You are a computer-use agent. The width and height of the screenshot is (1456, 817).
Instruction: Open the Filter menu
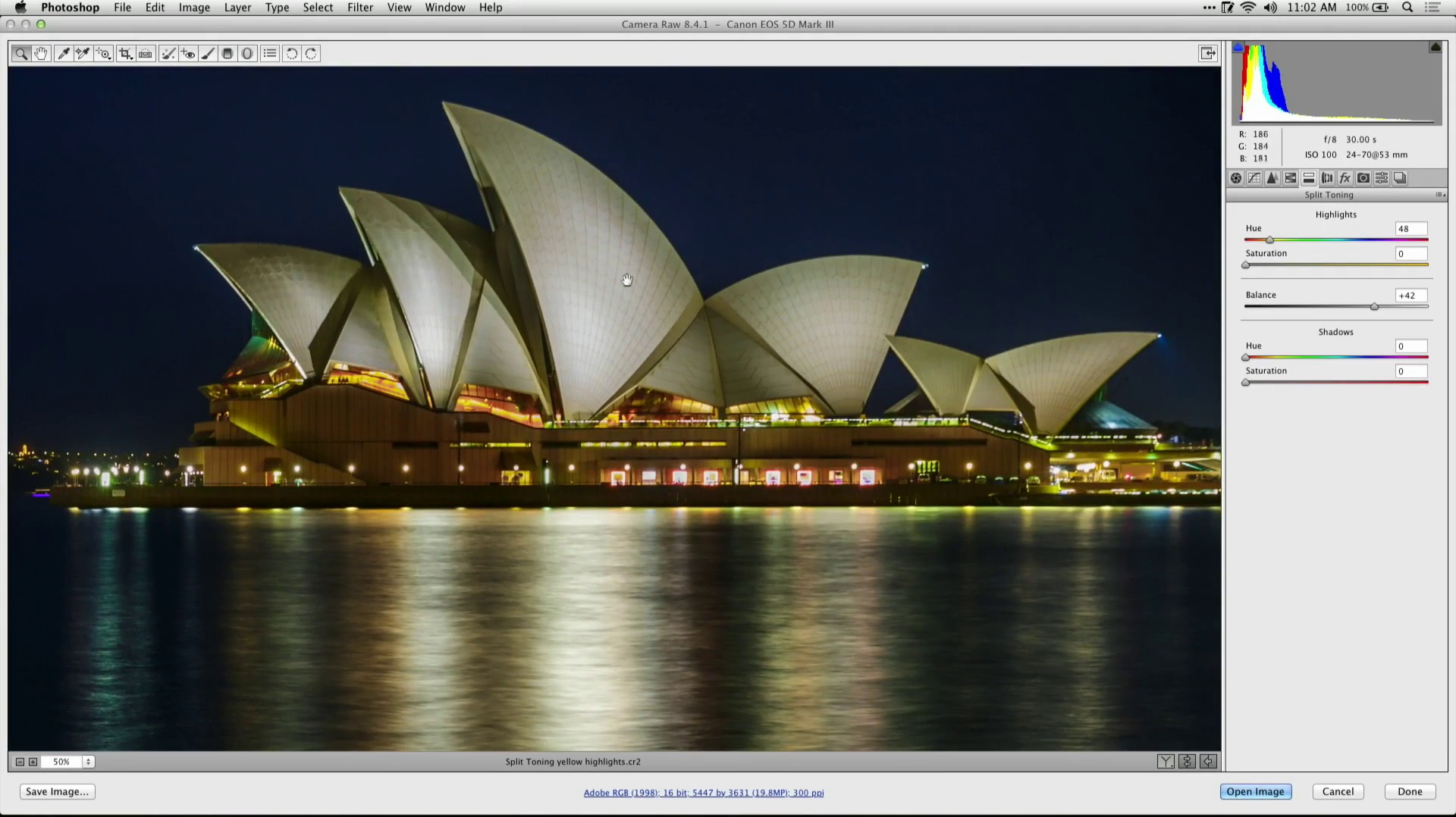tap(360, 8)
